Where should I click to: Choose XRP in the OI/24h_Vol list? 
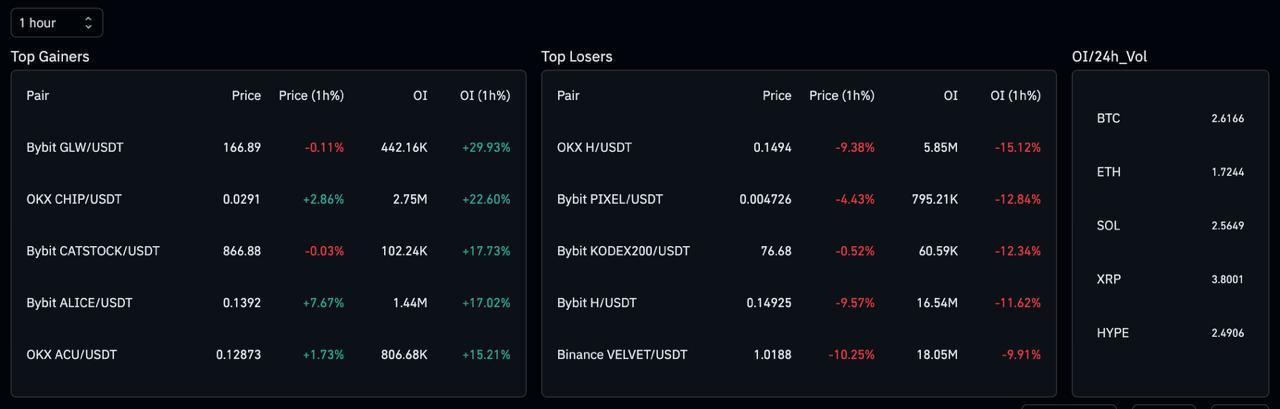[x=1170, y=279]
